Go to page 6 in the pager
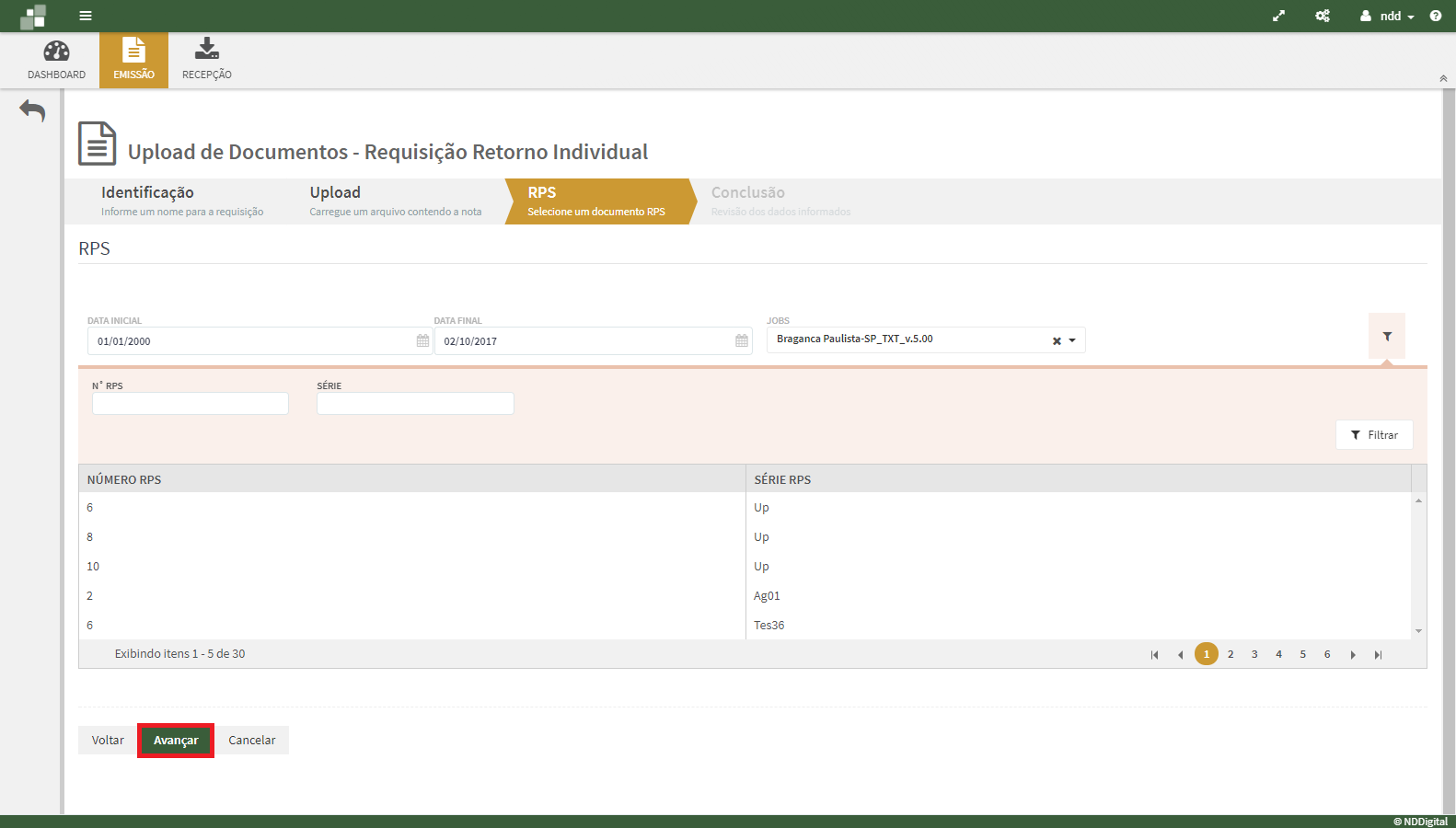 (1327, 654)
